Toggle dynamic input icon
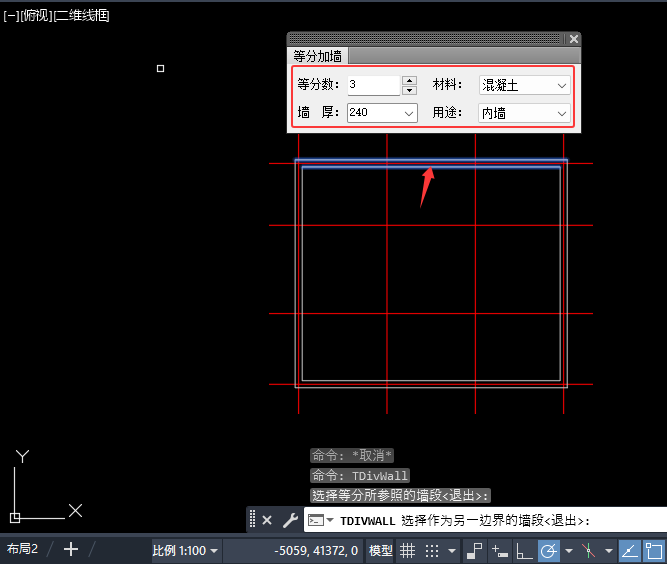Viewport: 667px width, 564px height. [x=499, y=551]
